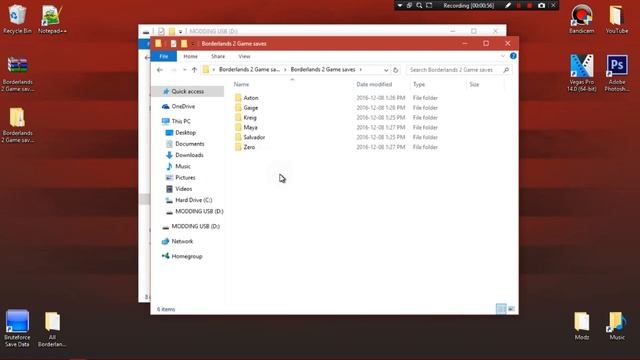Click the window-select icon in Bandicam bar

409,5
